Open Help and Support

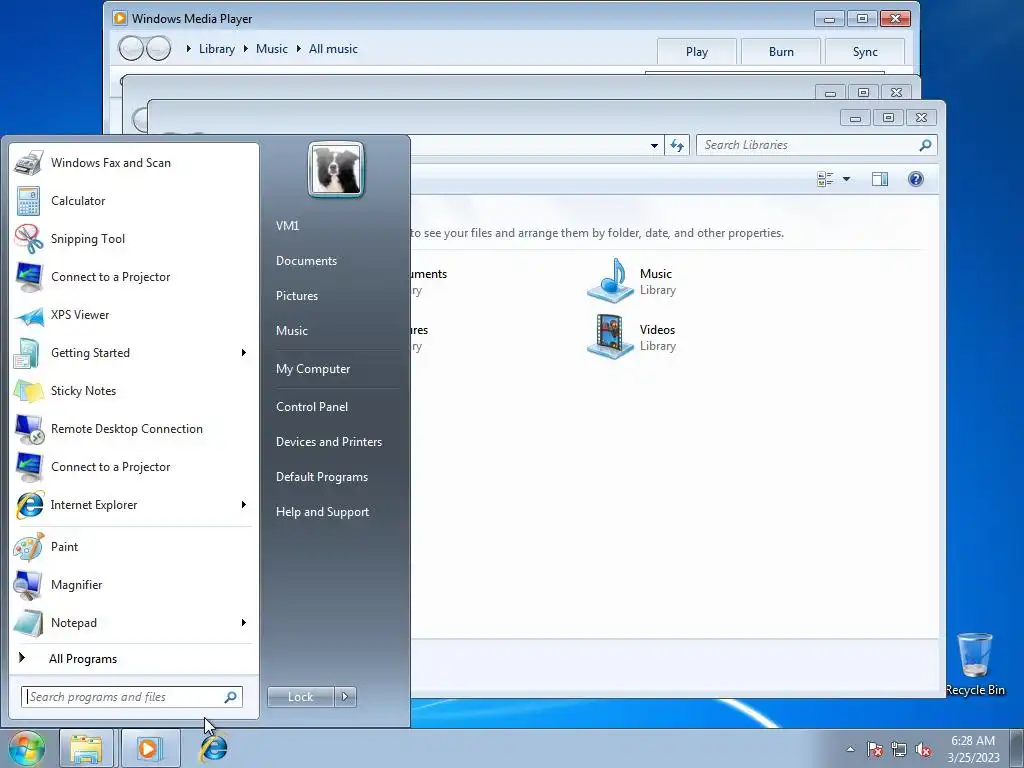click(323, 512)
